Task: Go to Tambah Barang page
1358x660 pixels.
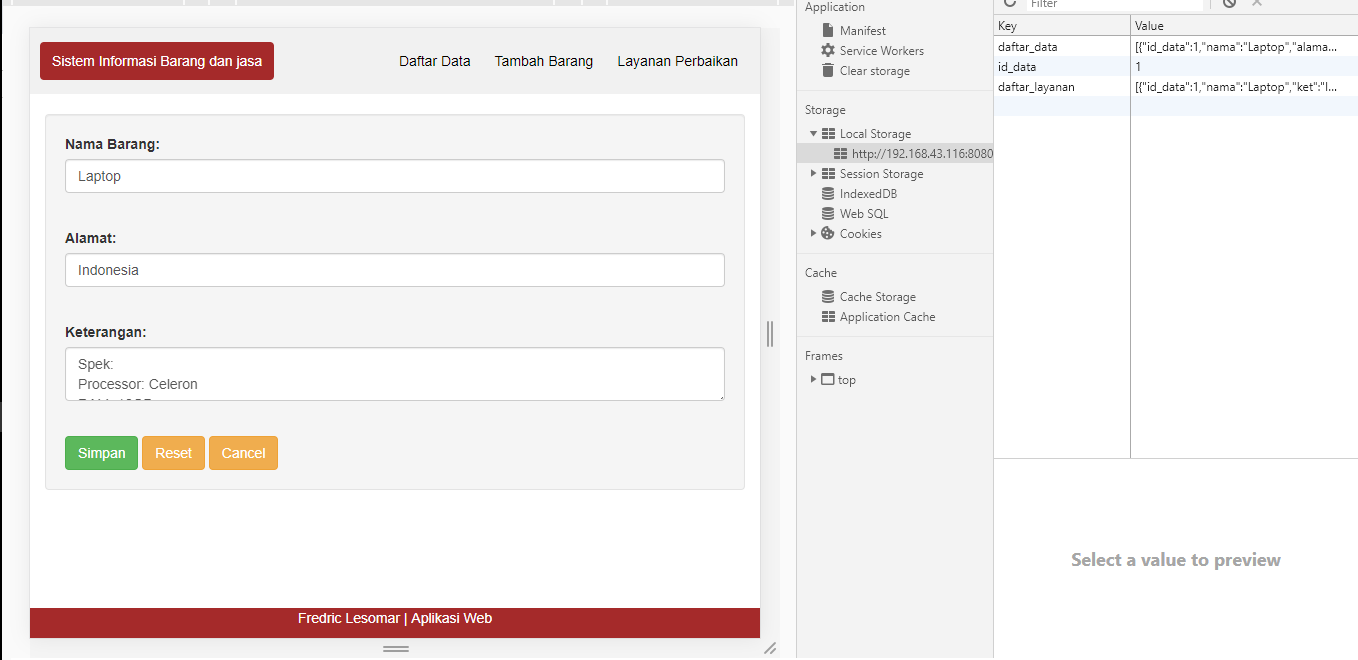Action: 544,61
